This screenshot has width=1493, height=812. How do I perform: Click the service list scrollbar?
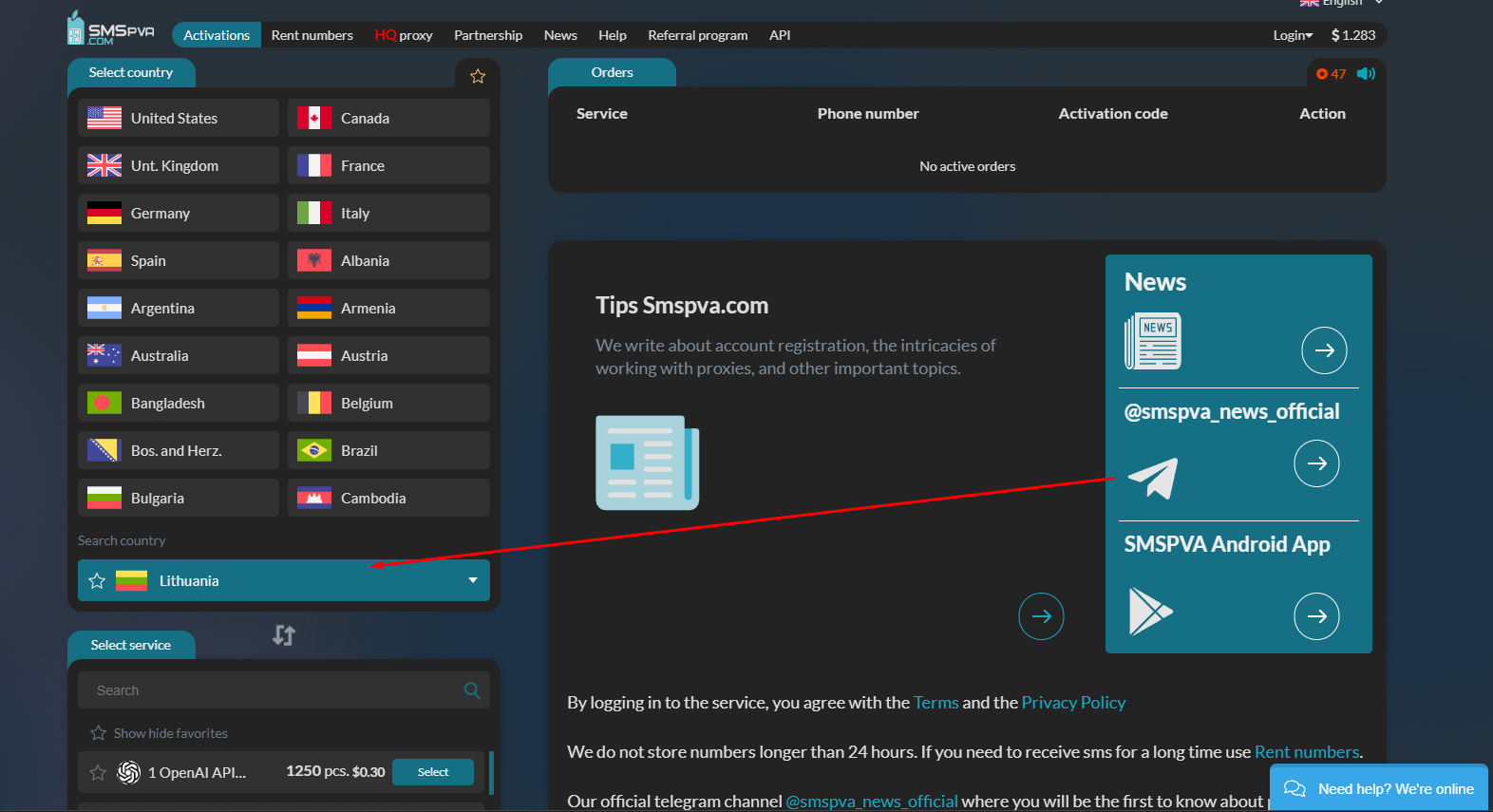tap(491, 772)
